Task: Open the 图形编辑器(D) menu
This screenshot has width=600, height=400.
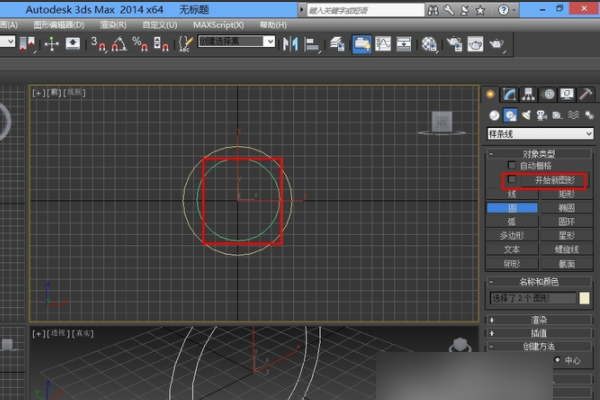Action: [x=59, y=25]
